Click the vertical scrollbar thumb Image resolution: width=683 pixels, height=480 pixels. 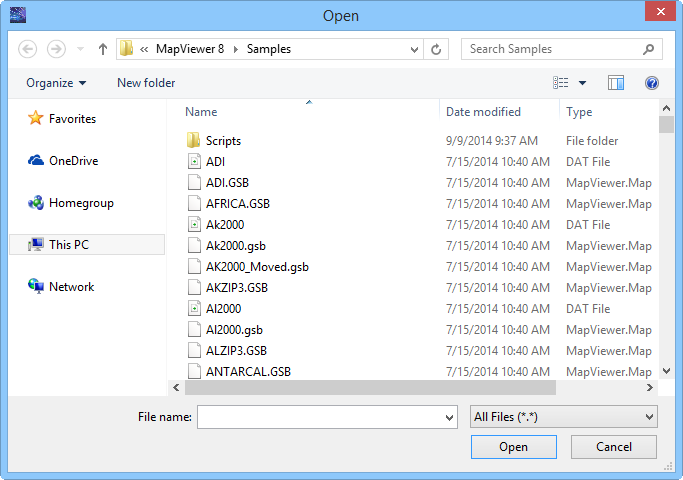point(666,125)
